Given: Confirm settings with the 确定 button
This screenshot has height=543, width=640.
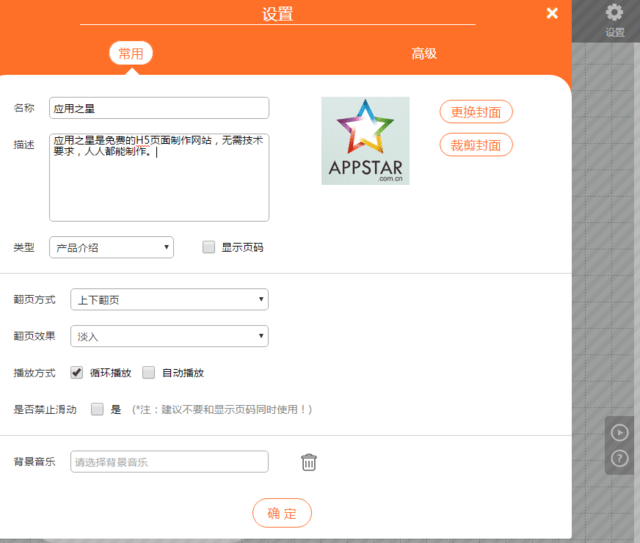Looking at the screenshot, I should pyautogui.click(x=282, y=513).
